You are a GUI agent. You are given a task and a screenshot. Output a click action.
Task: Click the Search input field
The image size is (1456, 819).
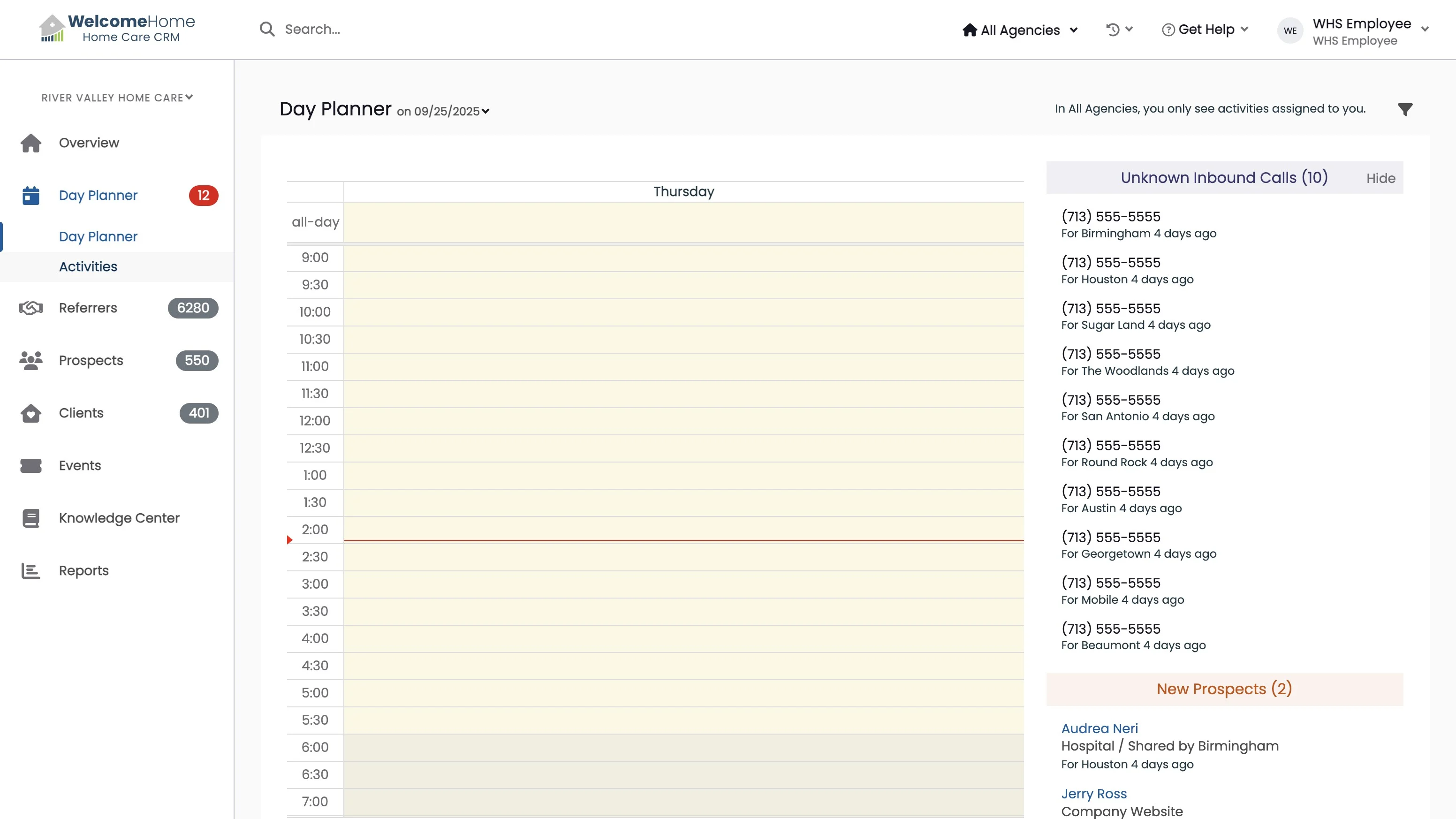[x=452, y=30]
